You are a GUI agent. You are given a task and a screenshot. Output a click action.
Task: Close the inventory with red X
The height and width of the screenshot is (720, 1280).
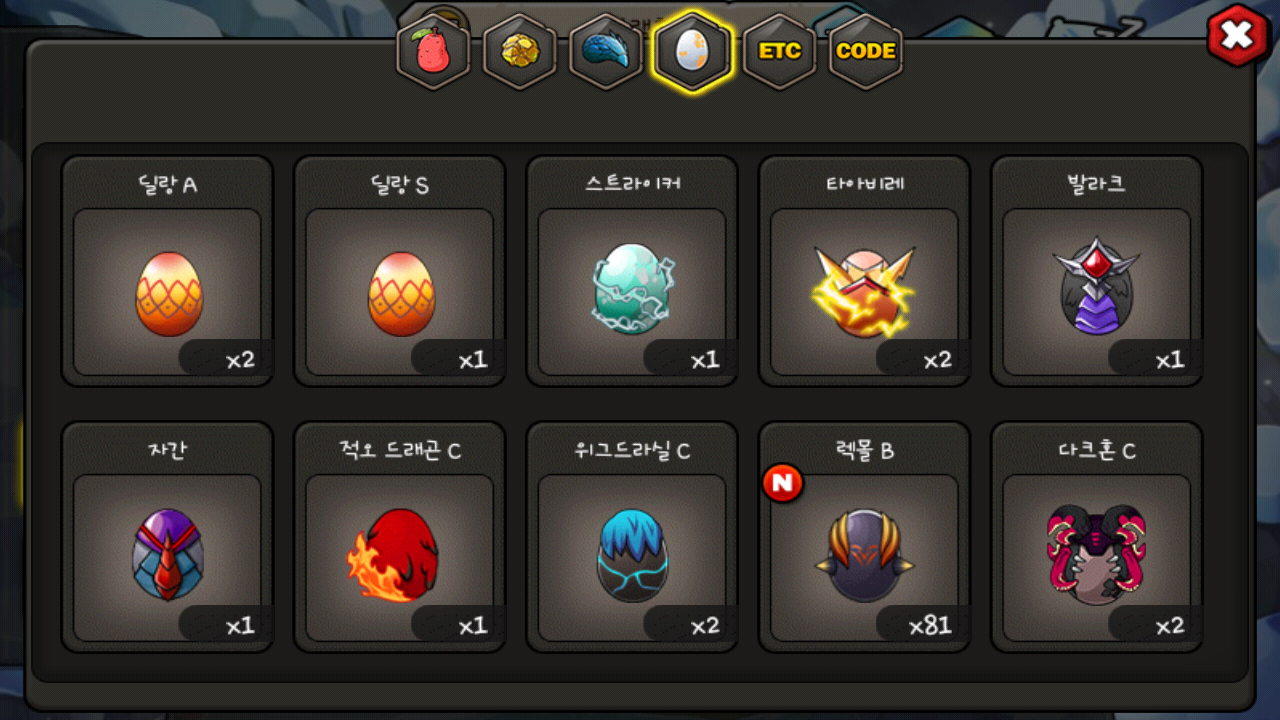tap(1237, 36)
